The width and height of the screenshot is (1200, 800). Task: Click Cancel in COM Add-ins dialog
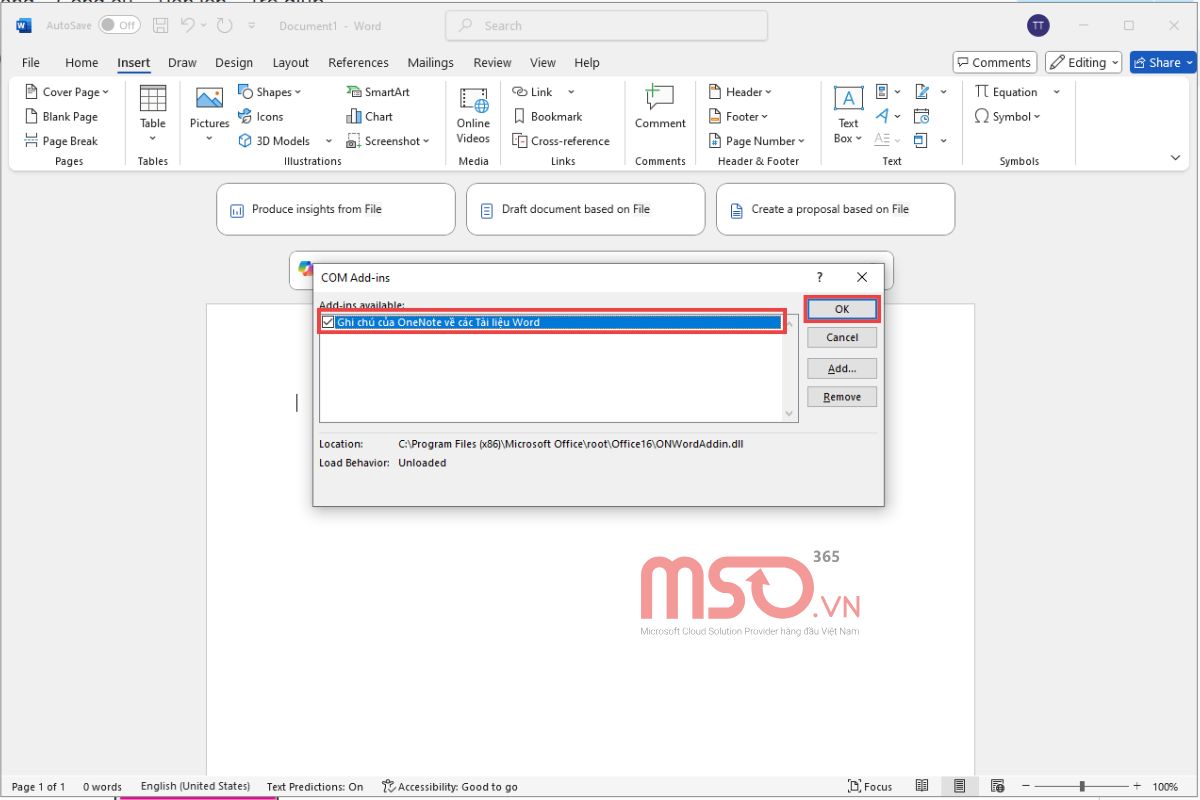coord(842,337)
